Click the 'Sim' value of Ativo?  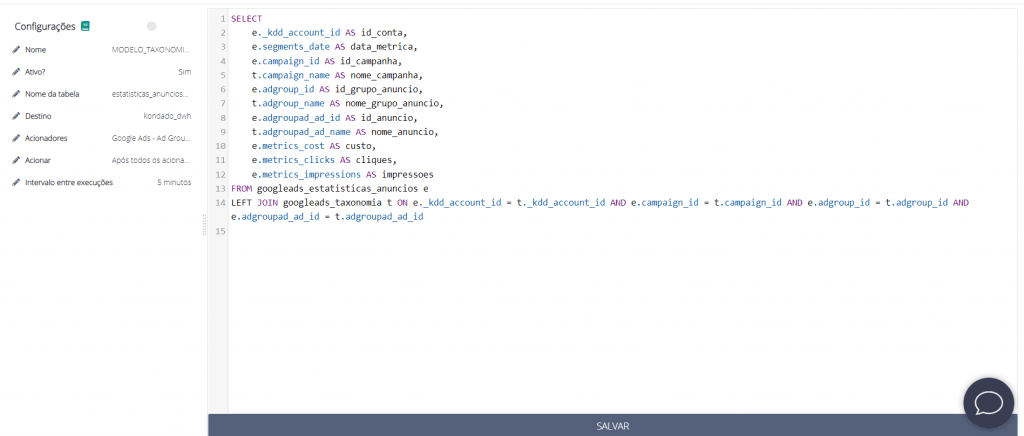pos(184,72)
